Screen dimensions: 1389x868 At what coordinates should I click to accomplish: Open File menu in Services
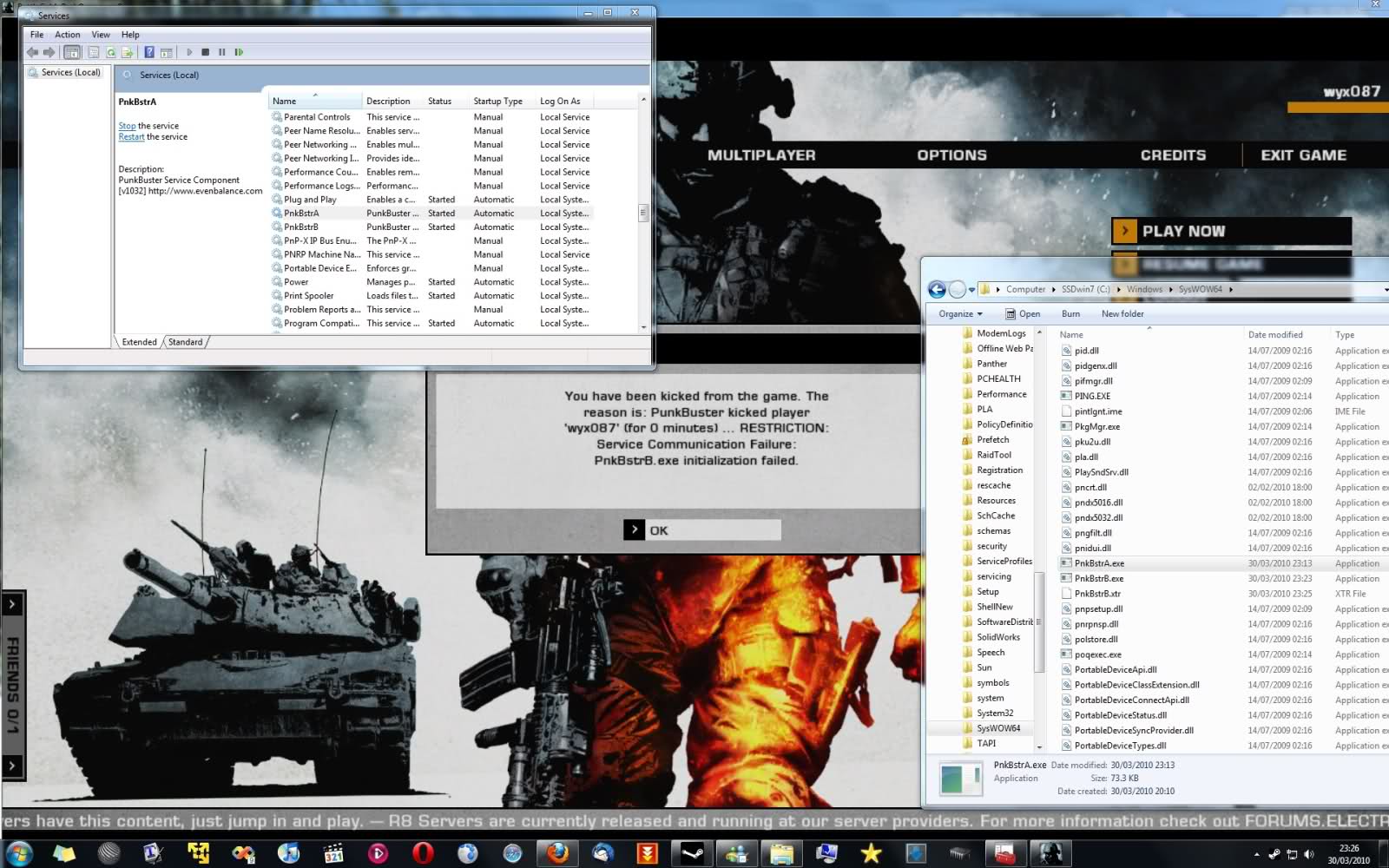tap(36, 35)
